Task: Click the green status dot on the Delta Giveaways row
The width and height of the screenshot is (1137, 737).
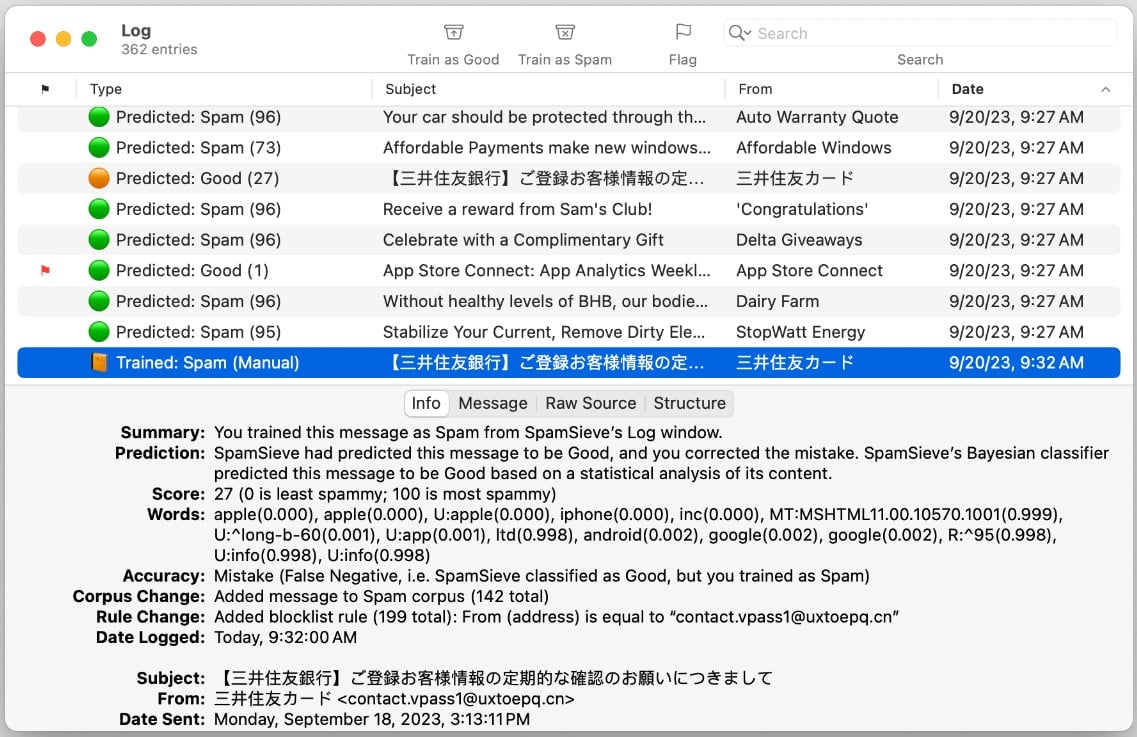Action: click(x=99, y=239)
